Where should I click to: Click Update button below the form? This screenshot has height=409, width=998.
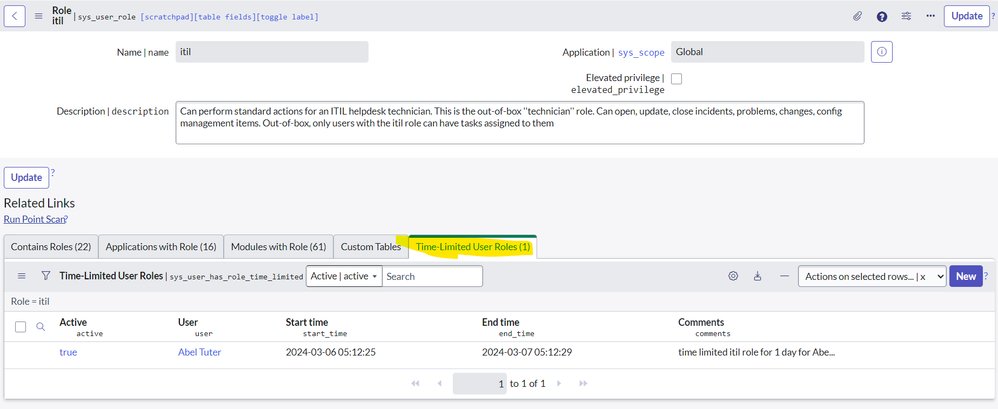point(26,177)
